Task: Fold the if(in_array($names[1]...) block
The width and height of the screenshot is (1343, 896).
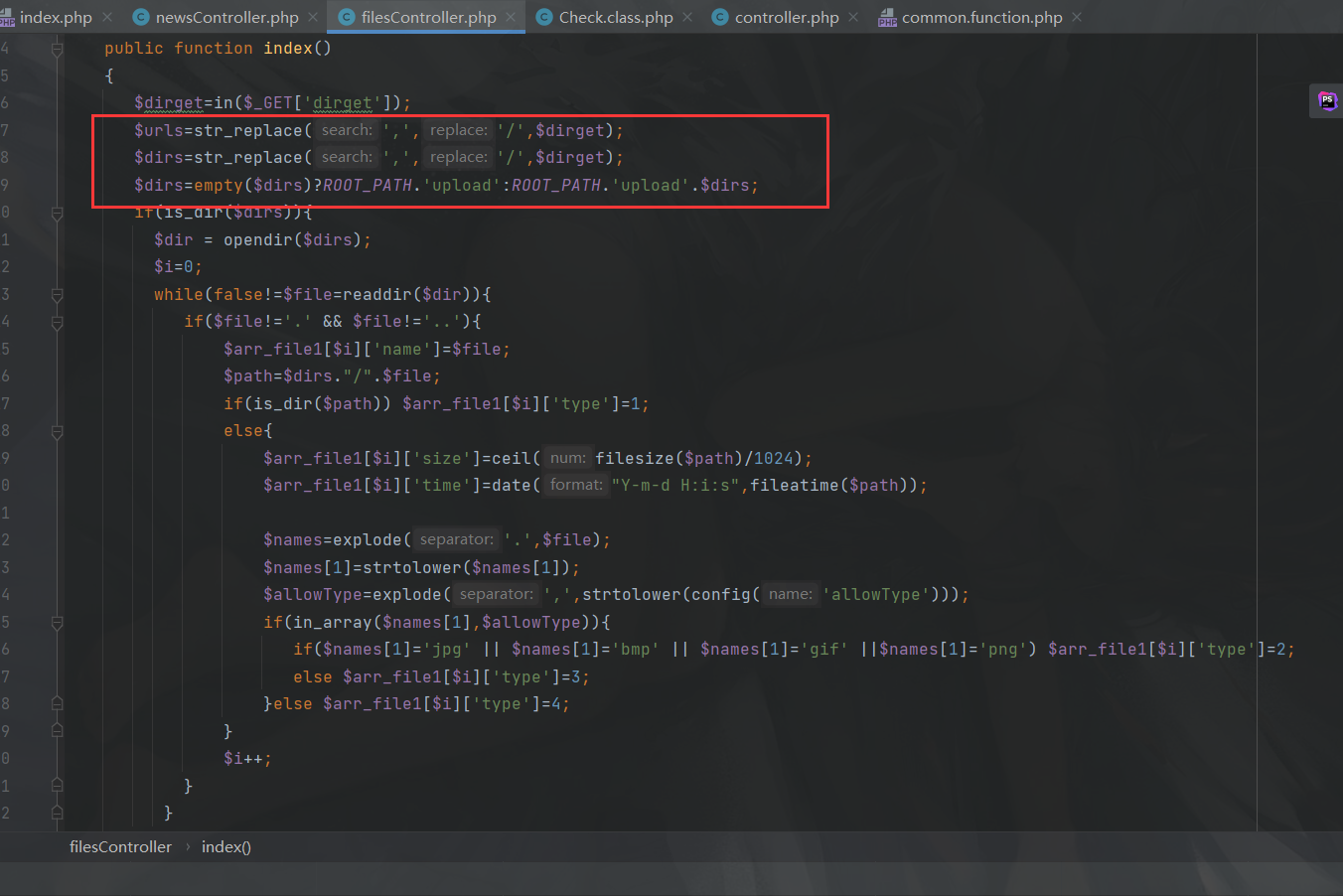Action: [x=57, y=623]
